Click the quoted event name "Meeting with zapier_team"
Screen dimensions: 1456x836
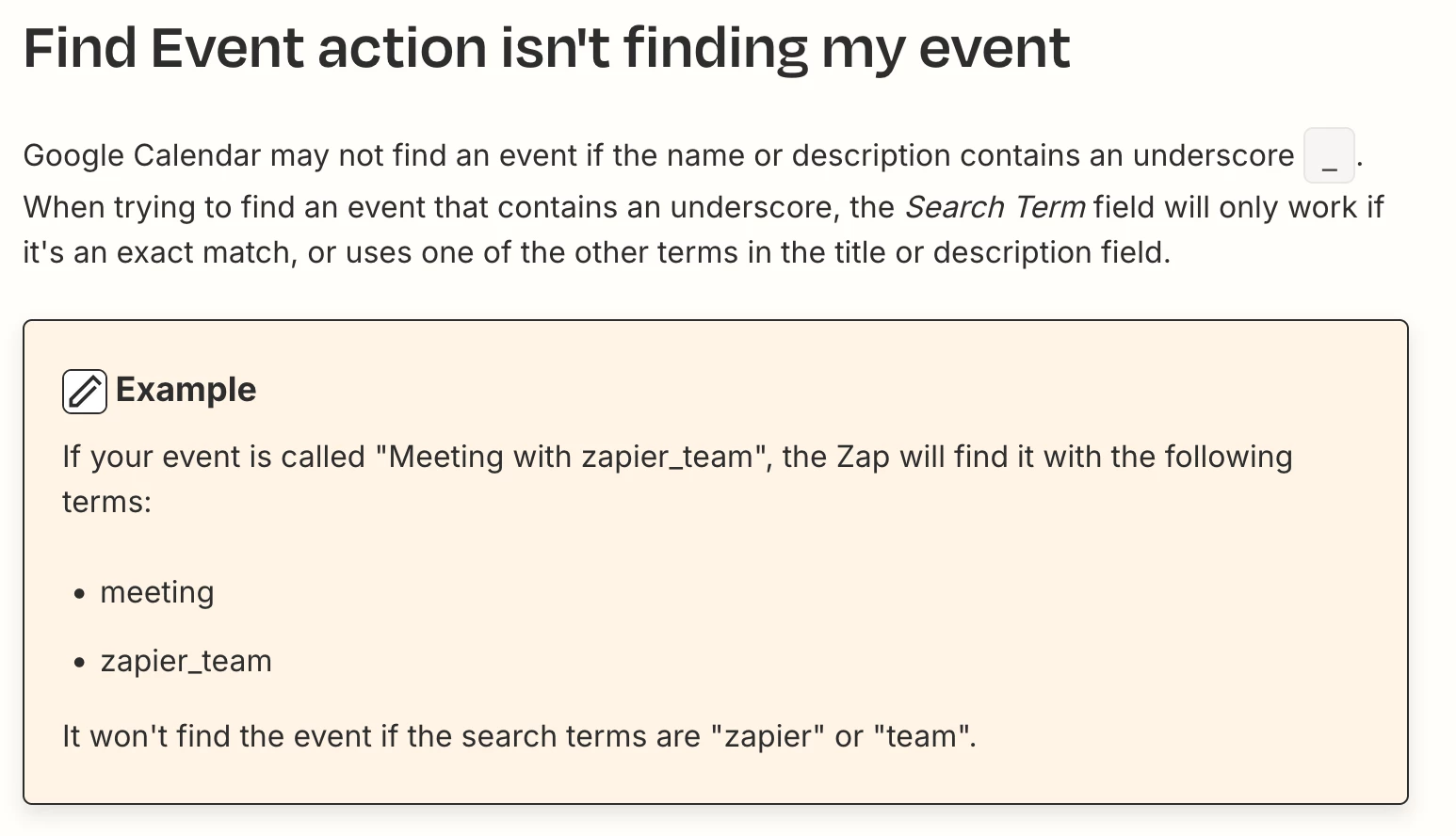click(x=571, y=457)
